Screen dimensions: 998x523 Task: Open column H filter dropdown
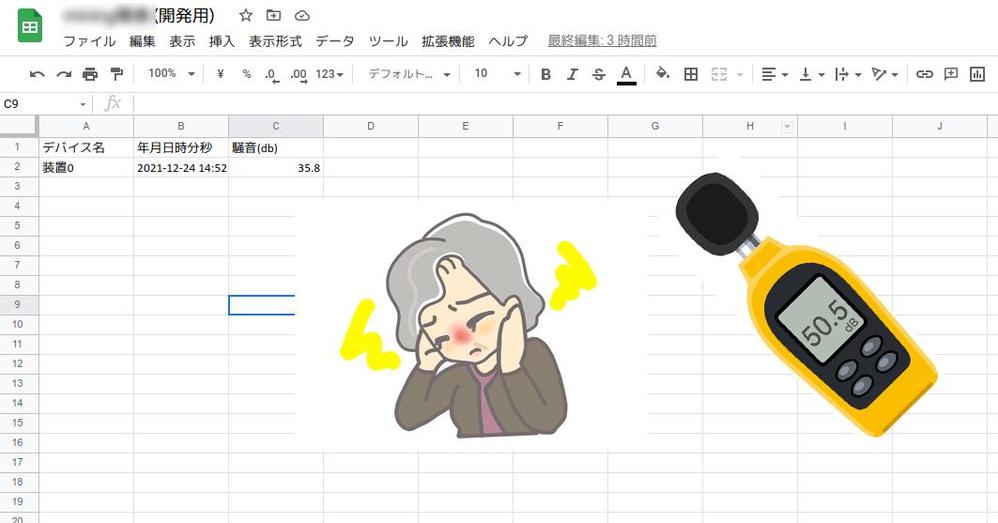click(x=787, y=127)
